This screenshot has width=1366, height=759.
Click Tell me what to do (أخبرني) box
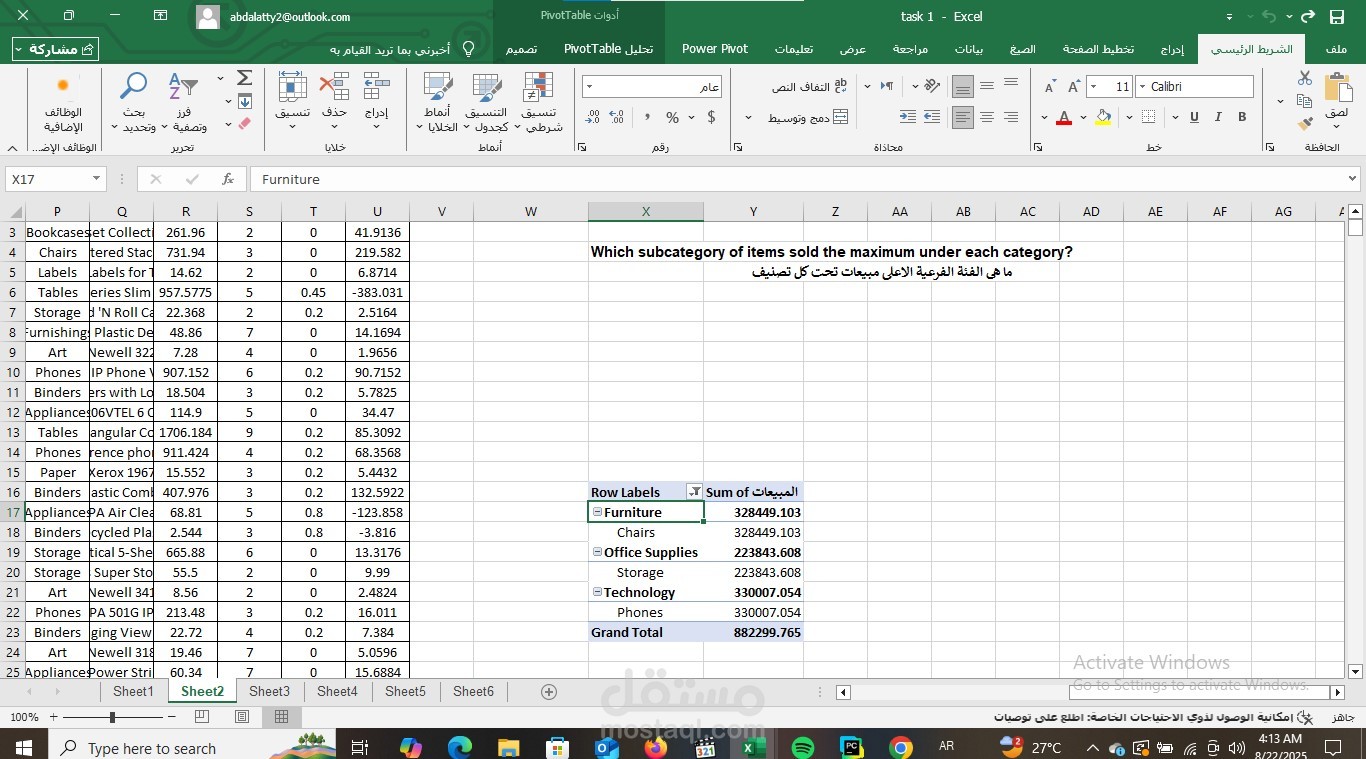(x=402, y=49)
